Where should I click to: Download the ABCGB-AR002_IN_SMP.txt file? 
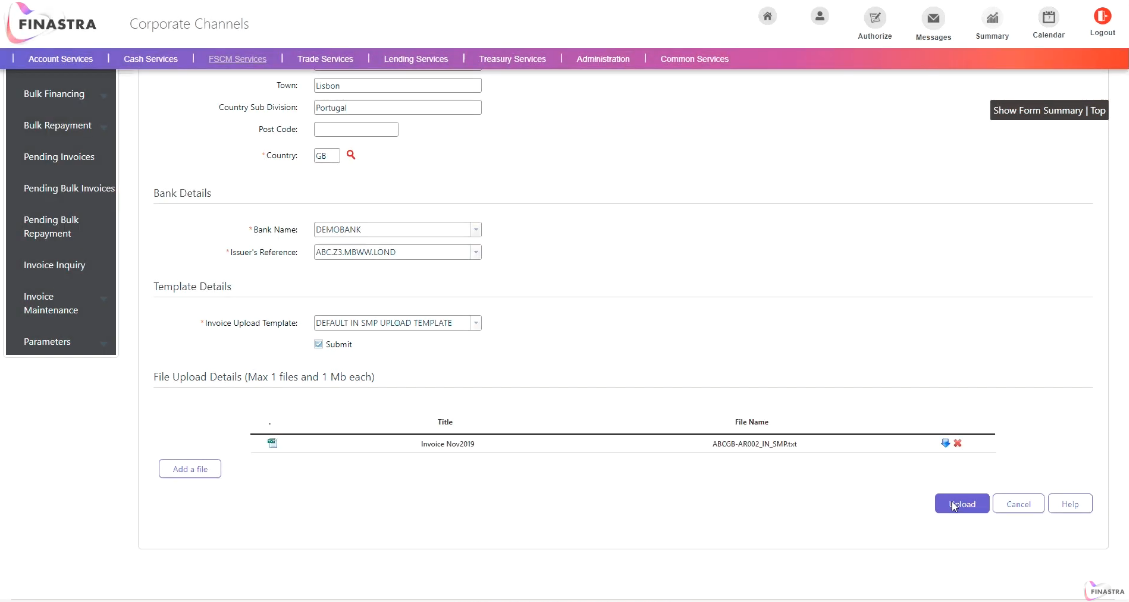pos(945,443)
